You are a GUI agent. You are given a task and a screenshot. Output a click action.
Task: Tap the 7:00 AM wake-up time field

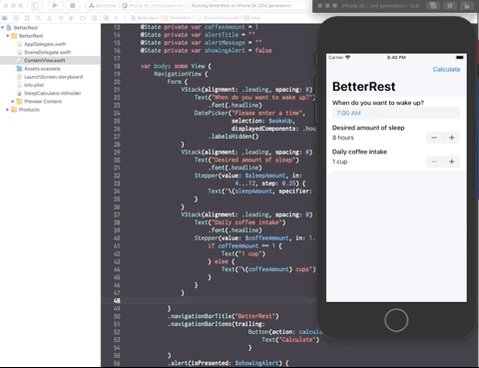[396, 113]
